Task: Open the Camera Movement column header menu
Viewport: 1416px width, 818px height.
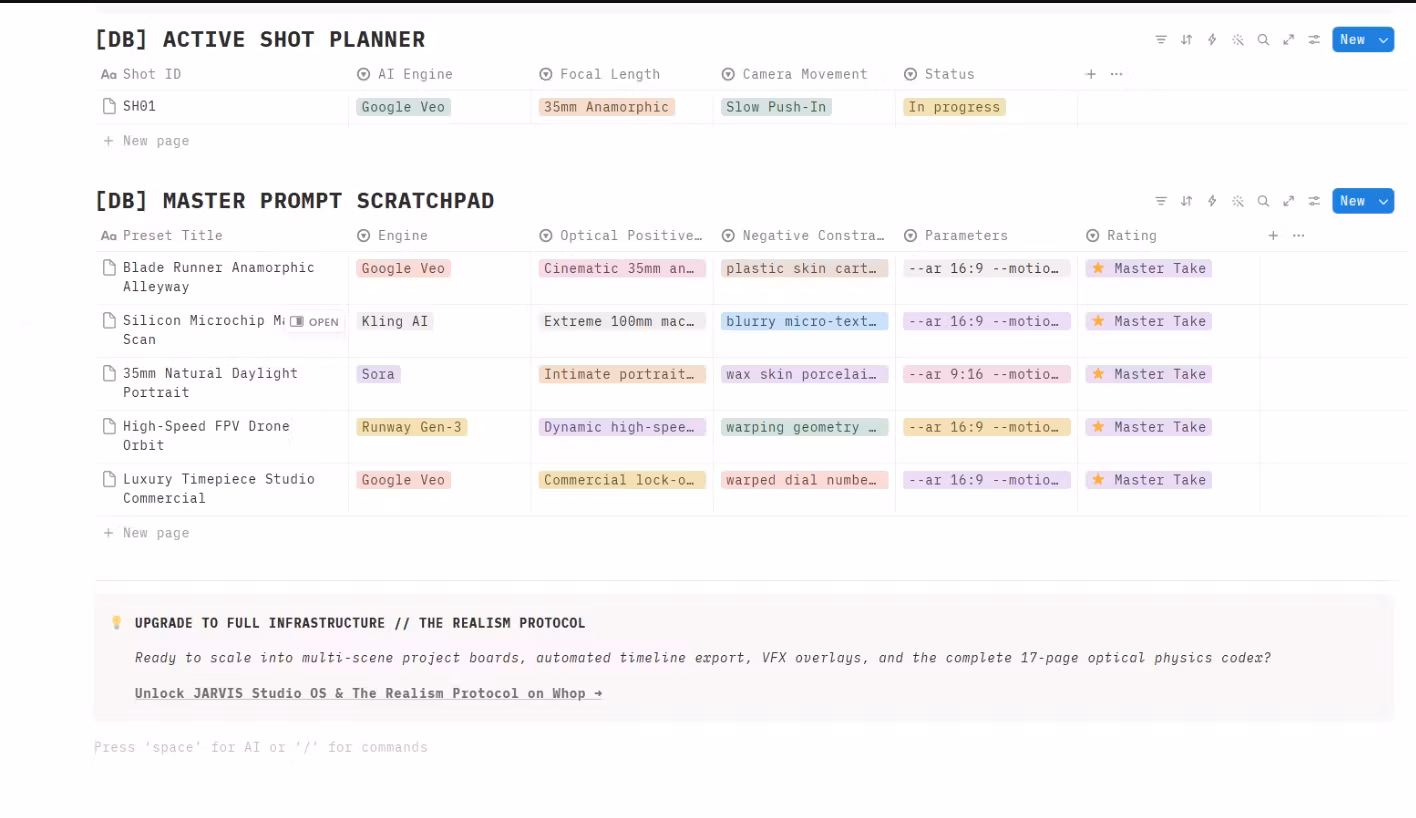Action: (x=795, y=74)
